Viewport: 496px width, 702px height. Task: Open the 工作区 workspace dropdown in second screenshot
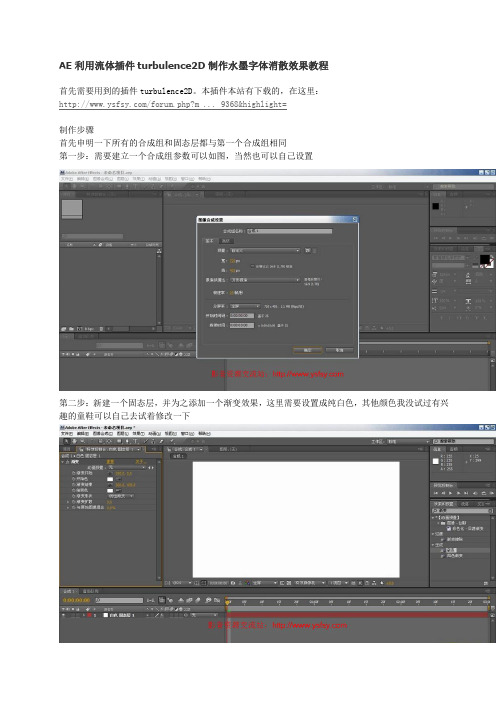click(408, 442)
